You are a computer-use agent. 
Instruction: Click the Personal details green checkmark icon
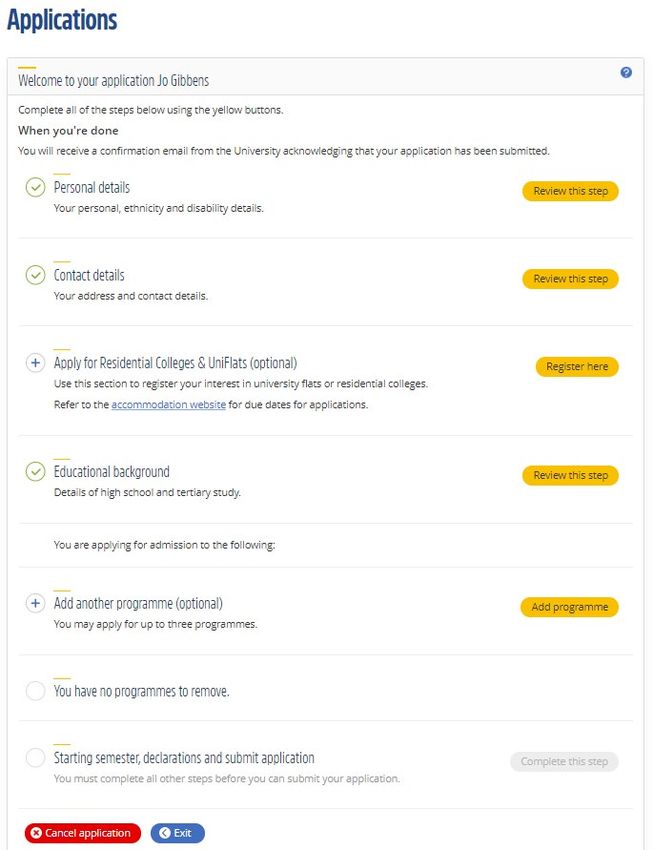[x=35, y=188]
